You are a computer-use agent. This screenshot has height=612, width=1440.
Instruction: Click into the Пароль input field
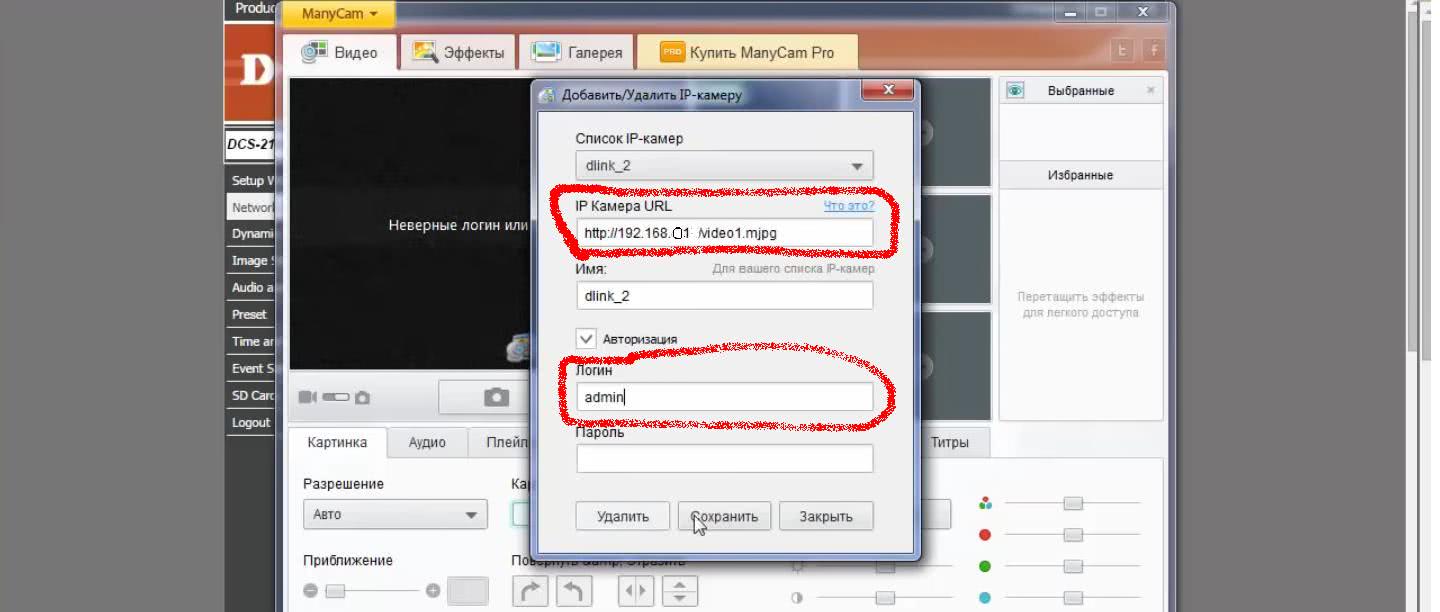724,459
